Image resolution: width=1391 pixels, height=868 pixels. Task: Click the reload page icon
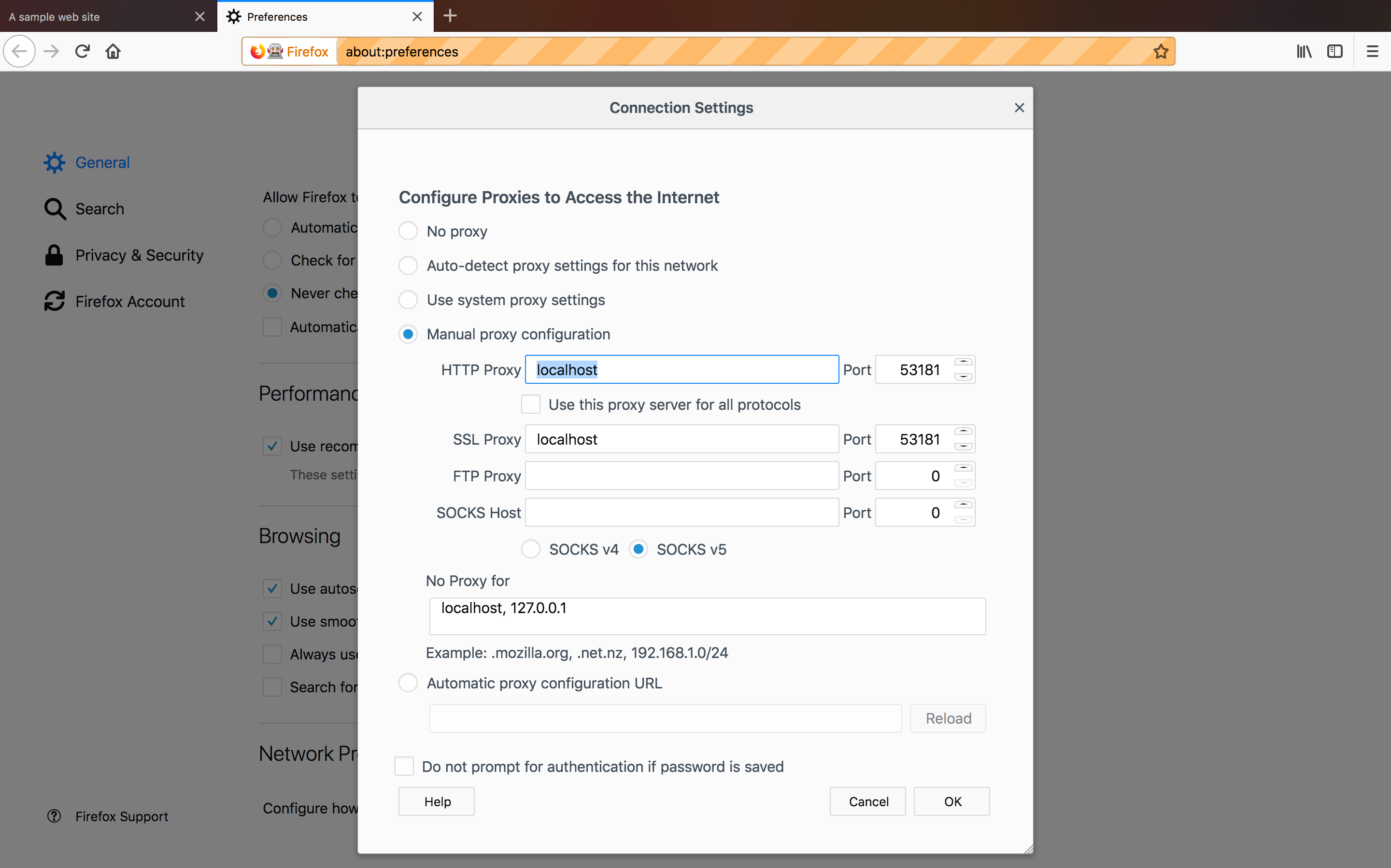point(82,52)
